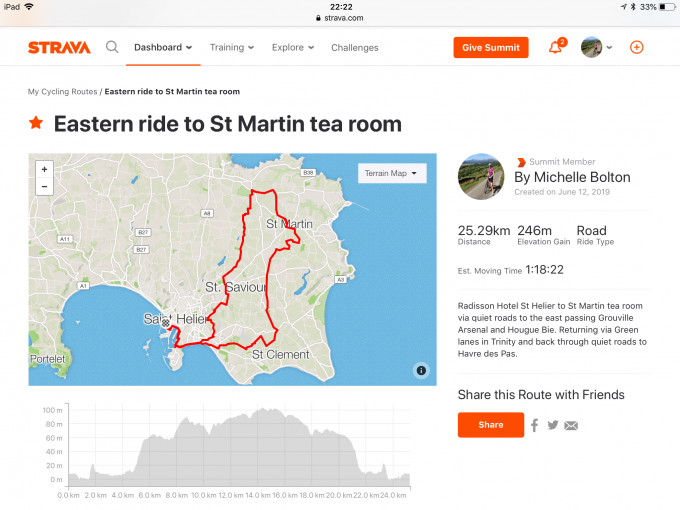Image resolution: width=680 pixels, height=510 pixels.
Task: Zoom out on the map
Action: point(44,187)
